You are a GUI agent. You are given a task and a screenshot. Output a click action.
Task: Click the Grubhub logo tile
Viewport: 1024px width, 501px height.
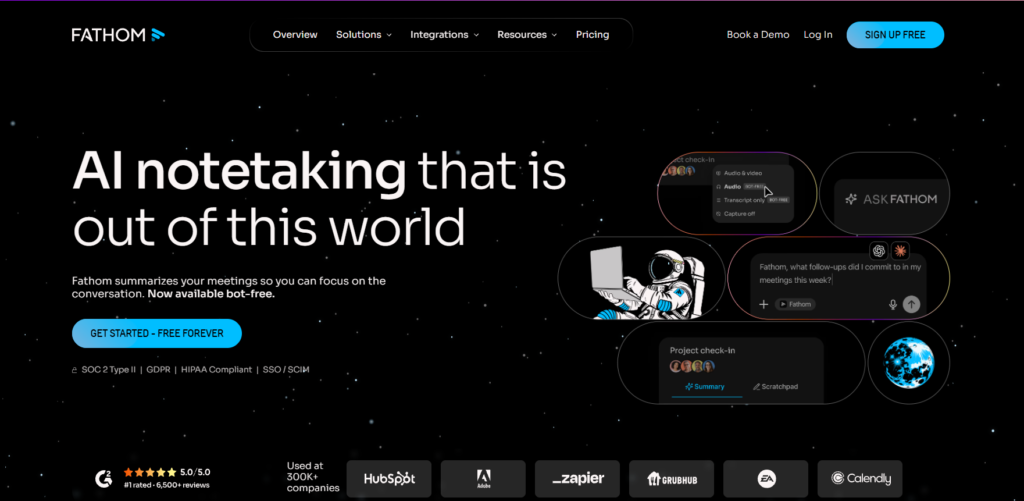tap(671, 479)
